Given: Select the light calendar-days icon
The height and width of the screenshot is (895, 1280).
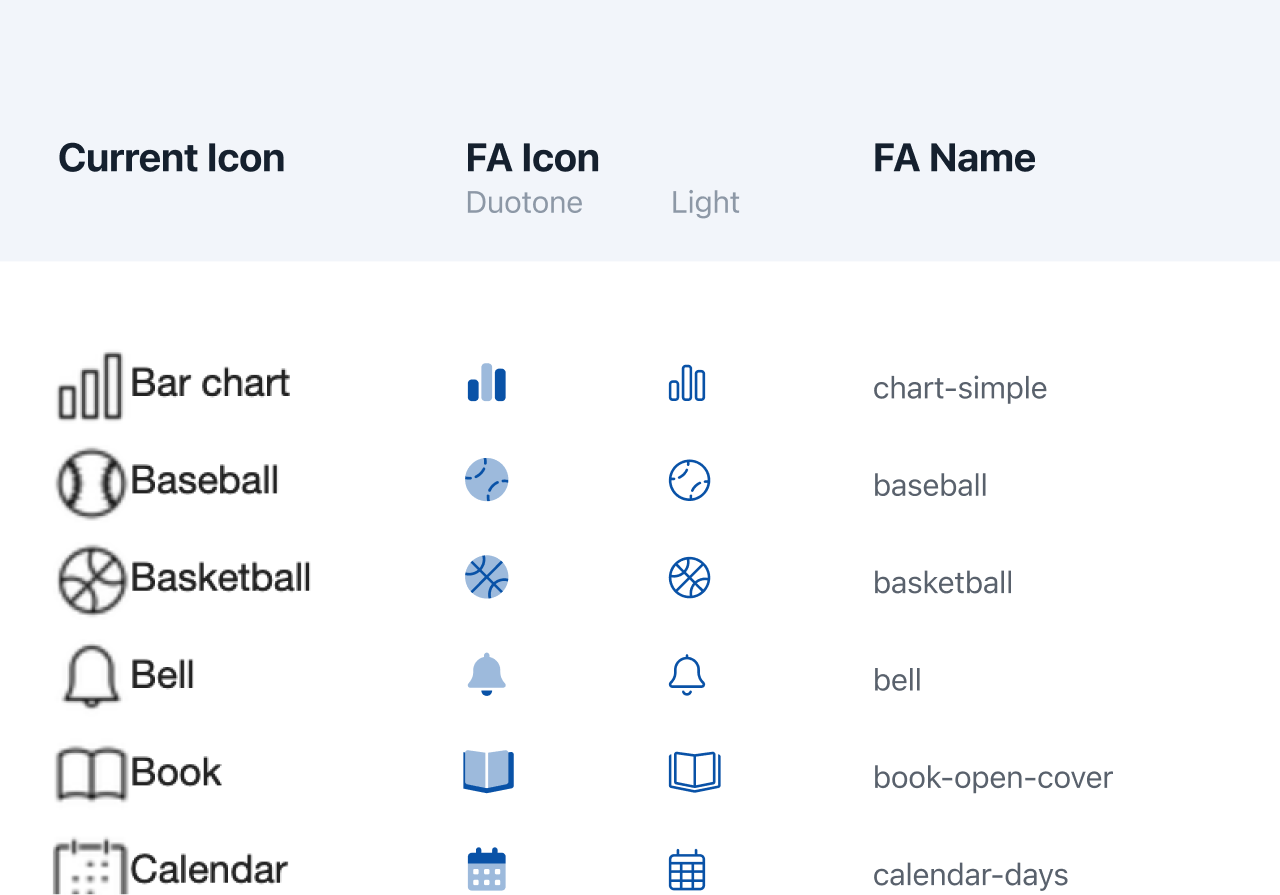Looking at the screenshot, I should tap(687, 870).
